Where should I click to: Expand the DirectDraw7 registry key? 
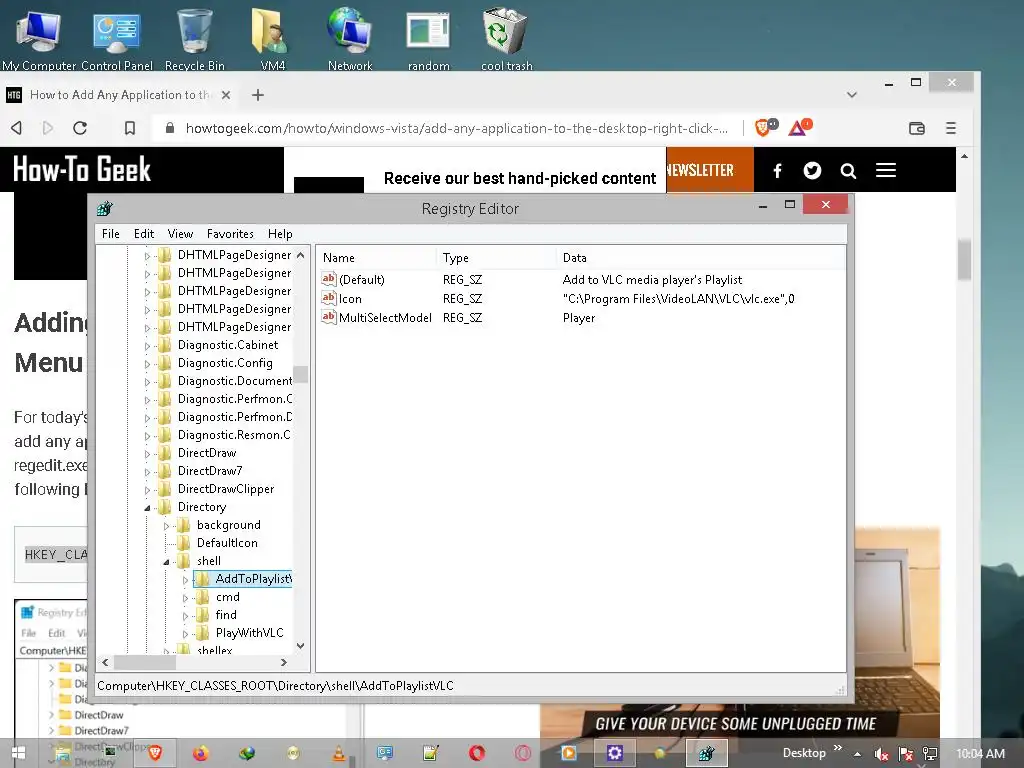pyautogui.click(x=148, y=472)
